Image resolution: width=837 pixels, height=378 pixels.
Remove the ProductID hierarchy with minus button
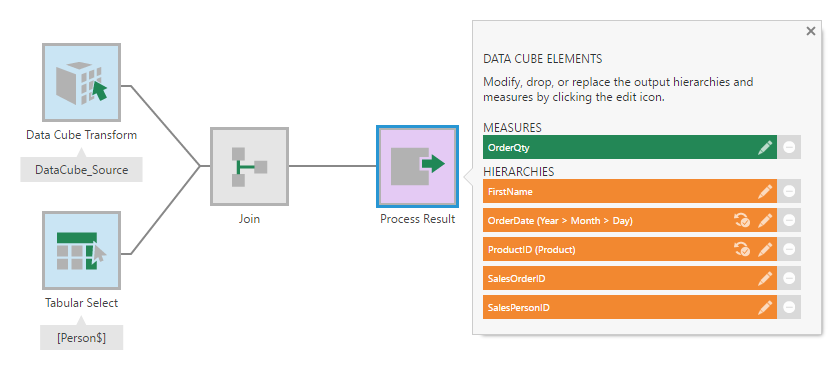tap(789, 249)
